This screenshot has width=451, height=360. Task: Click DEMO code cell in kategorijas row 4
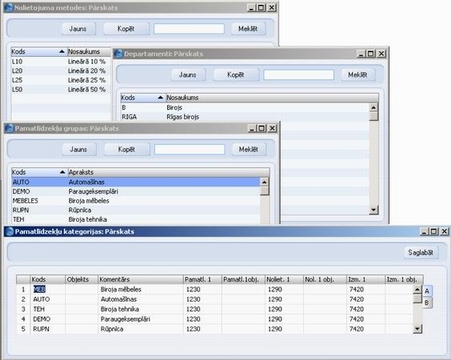[48, 319]
